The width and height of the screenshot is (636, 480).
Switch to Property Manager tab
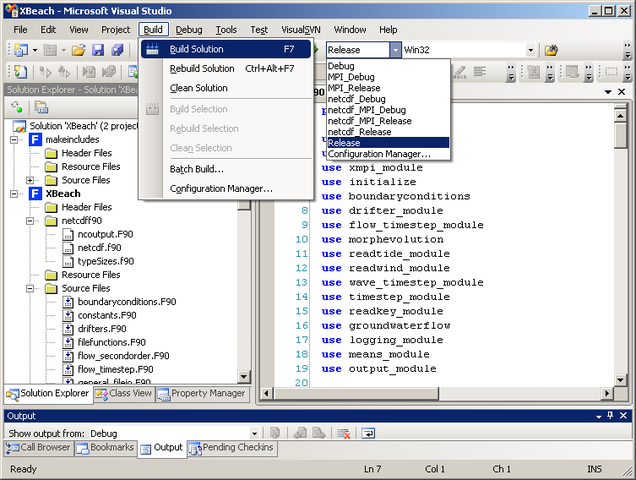pos(202,394)
